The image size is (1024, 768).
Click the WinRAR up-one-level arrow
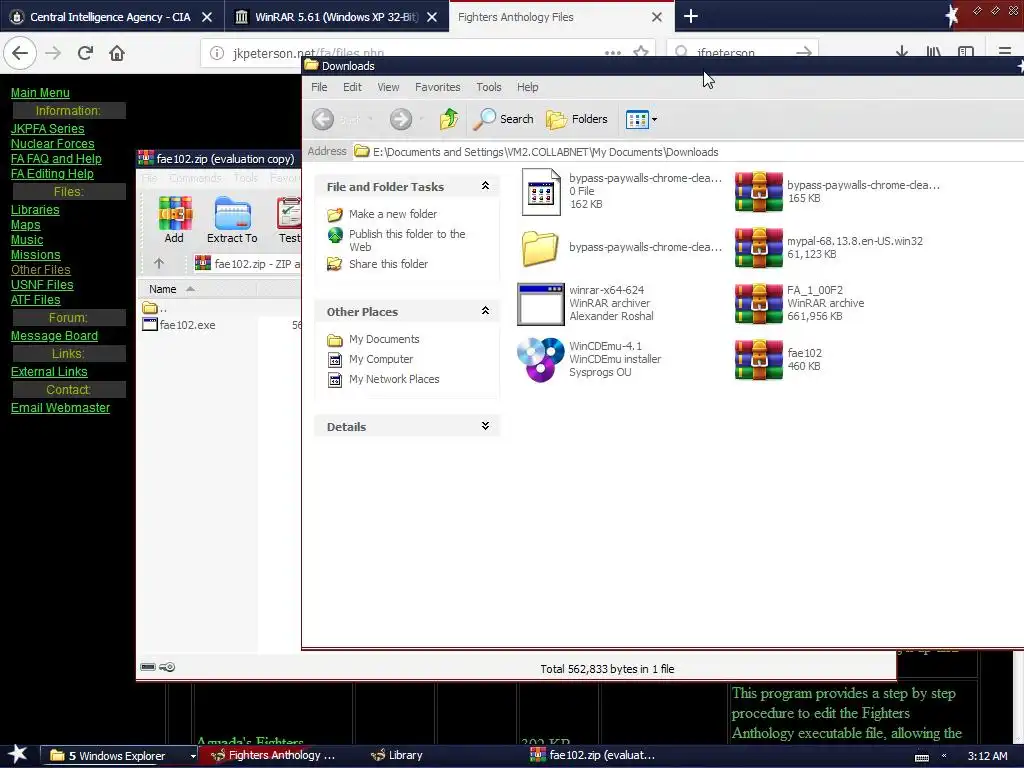tap(159, 263)
